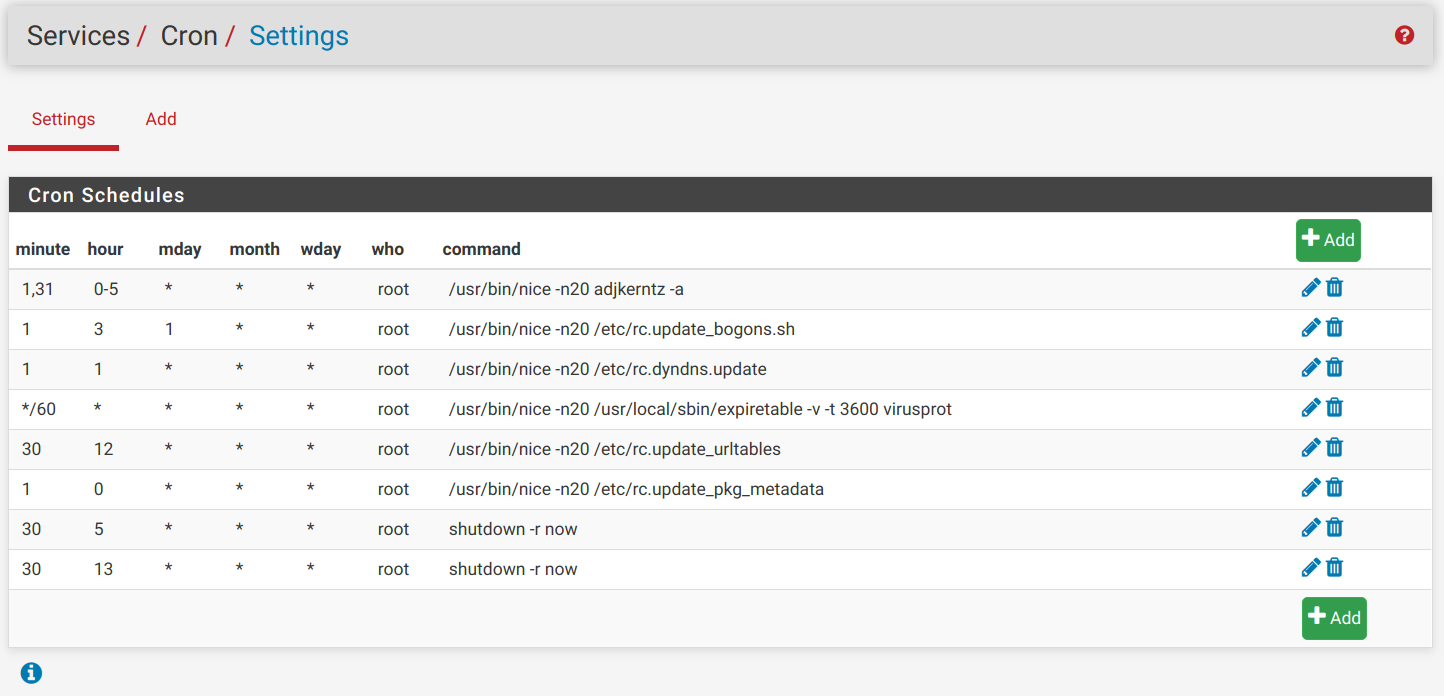
Task: Open the Cron breadcrumb link
Action: (x=189, y=36)
